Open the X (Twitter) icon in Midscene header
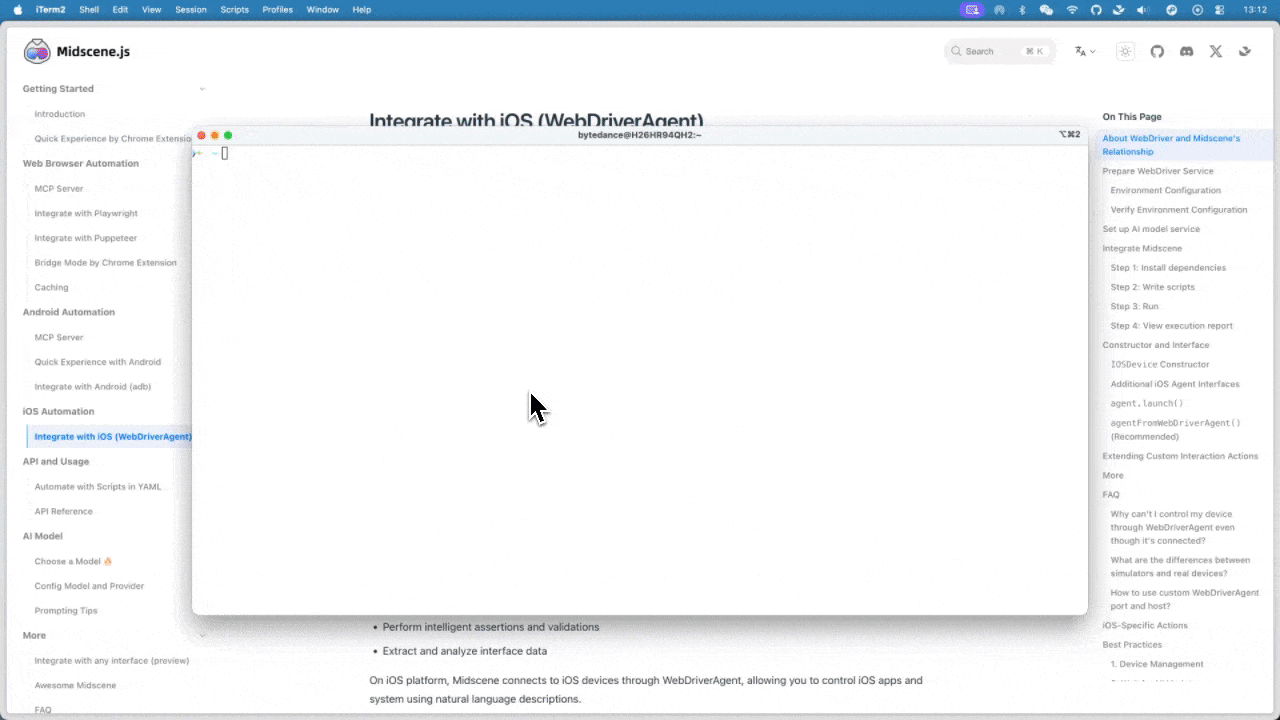 (x=1216, y=51)
